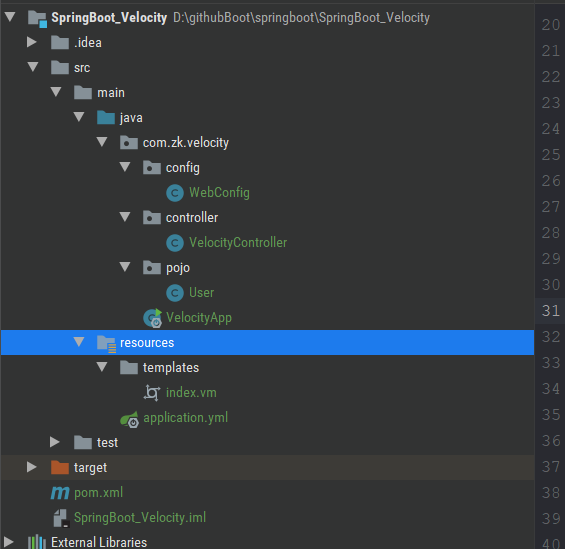Collapse the pojo package arrow
The image size is (565, 549).
coord(125,267)
